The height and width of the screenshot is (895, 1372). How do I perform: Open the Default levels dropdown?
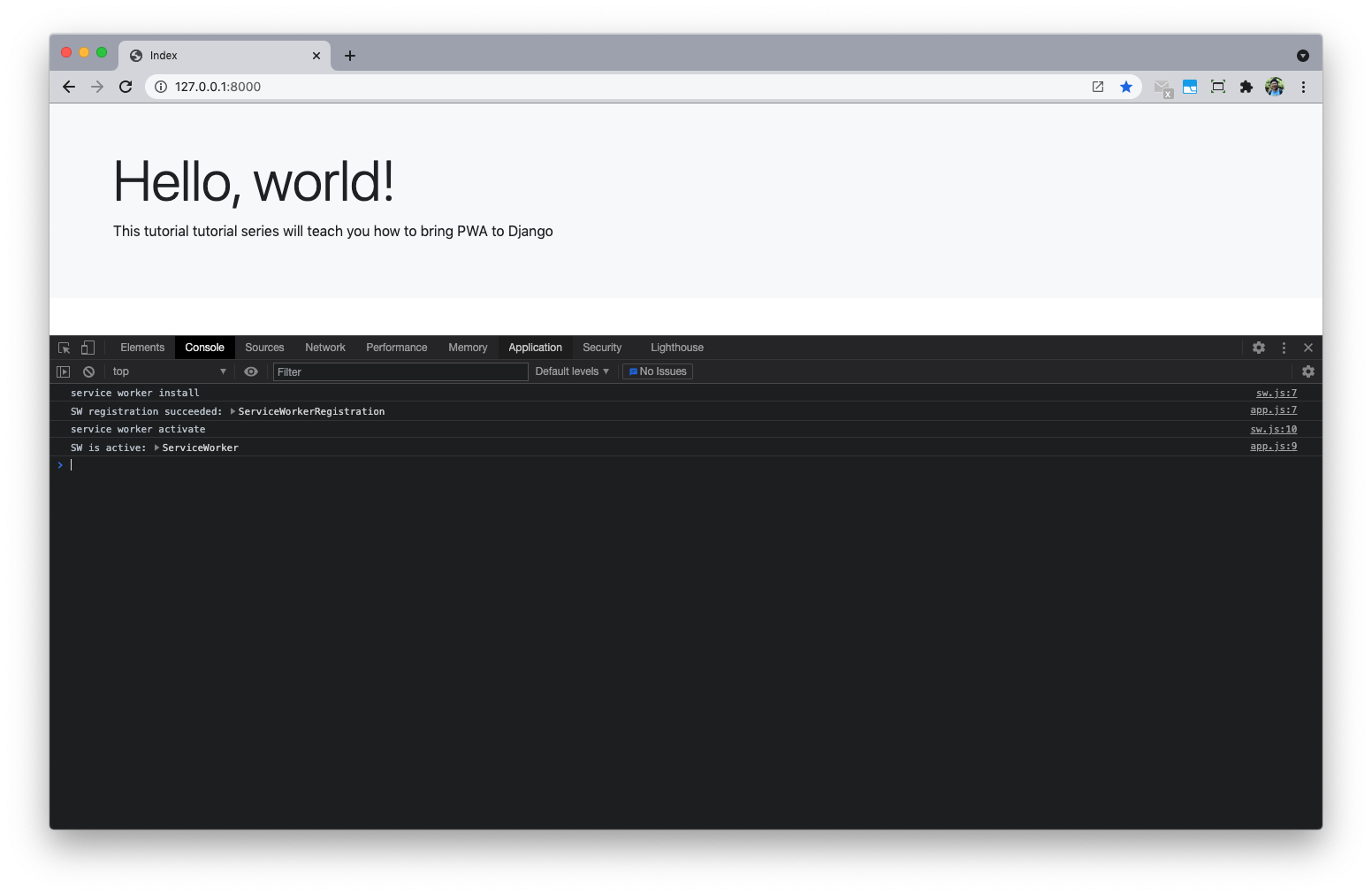click(x=572, y=371)
